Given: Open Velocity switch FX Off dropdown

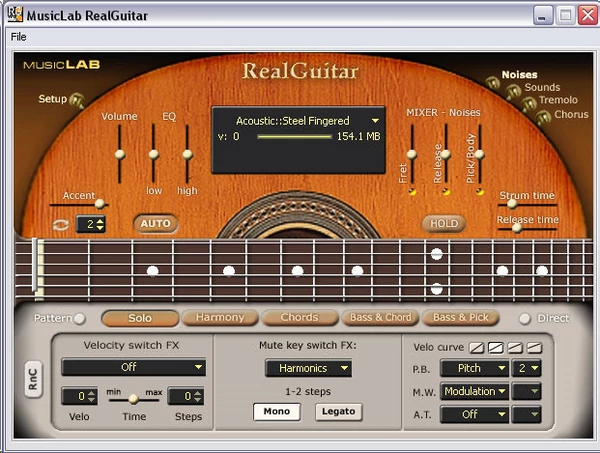Looking at the screenshot, I should (x=134, y=367).
